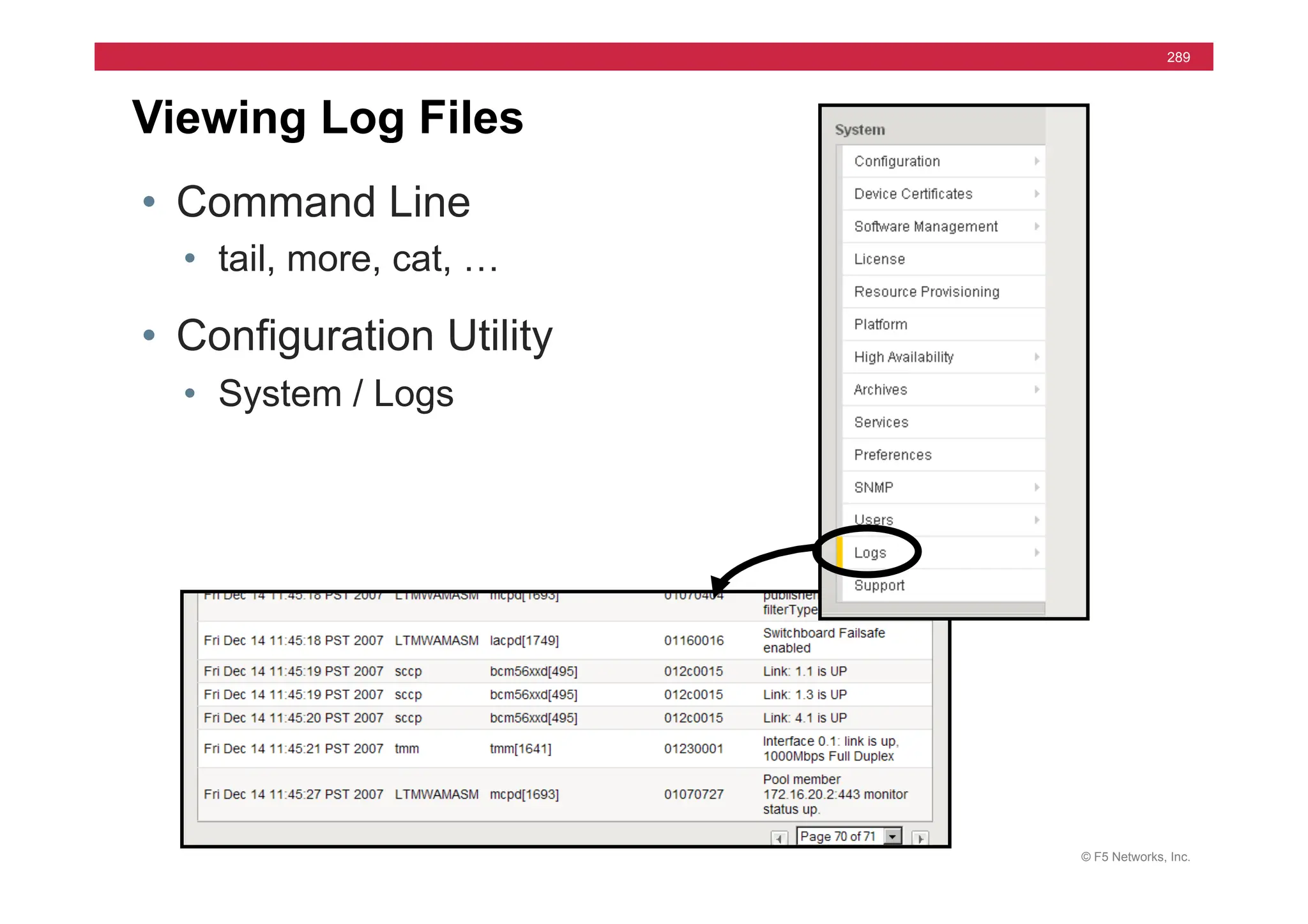Click the lacpd[1749] service cell
Screen dimensions: 1308x924
pos(524,640)
